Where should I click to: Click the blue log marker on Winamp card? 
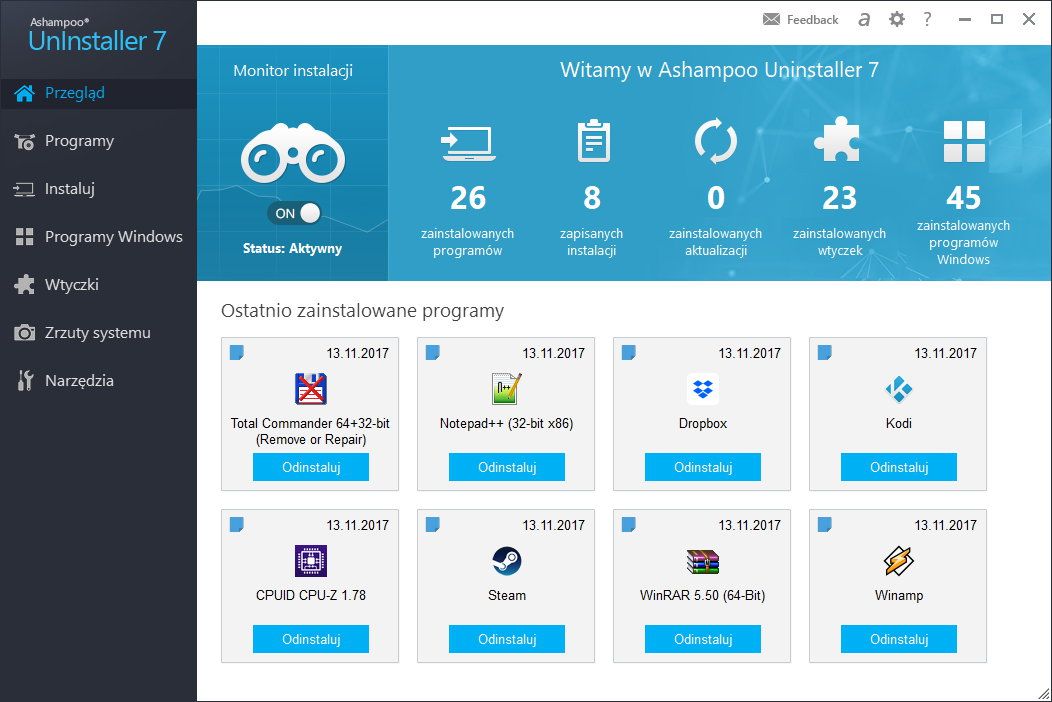pos(825,524)
